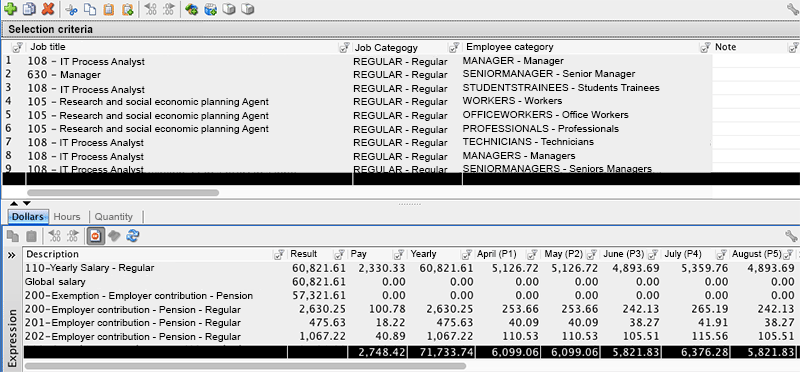This screenshot has width=800, height=372.
Task: Click the green cube with plus icon
Action: click(x=192, y=9)
